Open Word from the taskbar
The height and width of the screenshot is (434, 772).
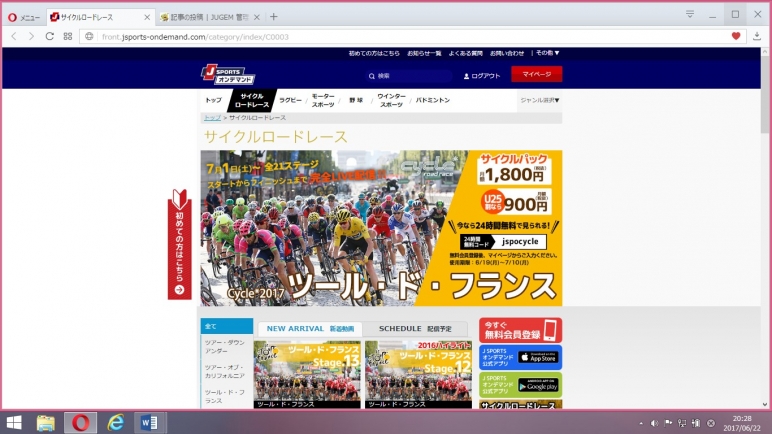(150, 423)
